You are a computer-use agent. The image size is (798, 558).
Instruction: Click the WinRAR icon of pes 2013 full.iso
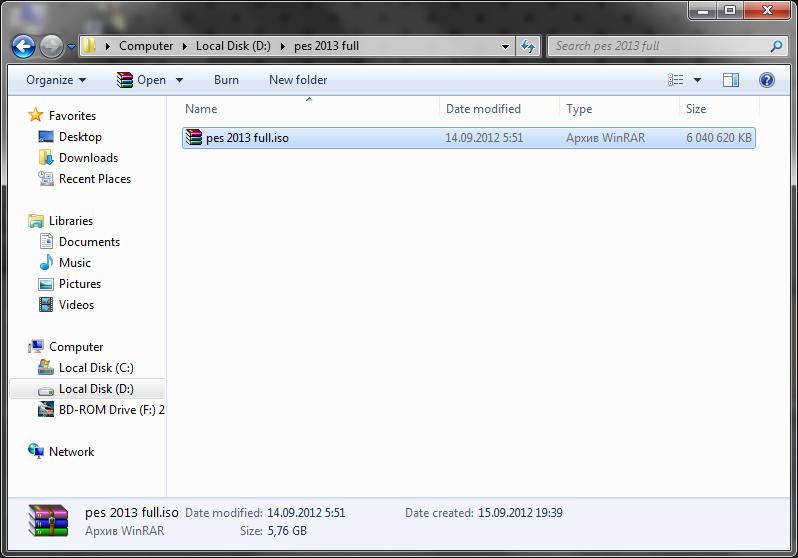tap(193, 137)
